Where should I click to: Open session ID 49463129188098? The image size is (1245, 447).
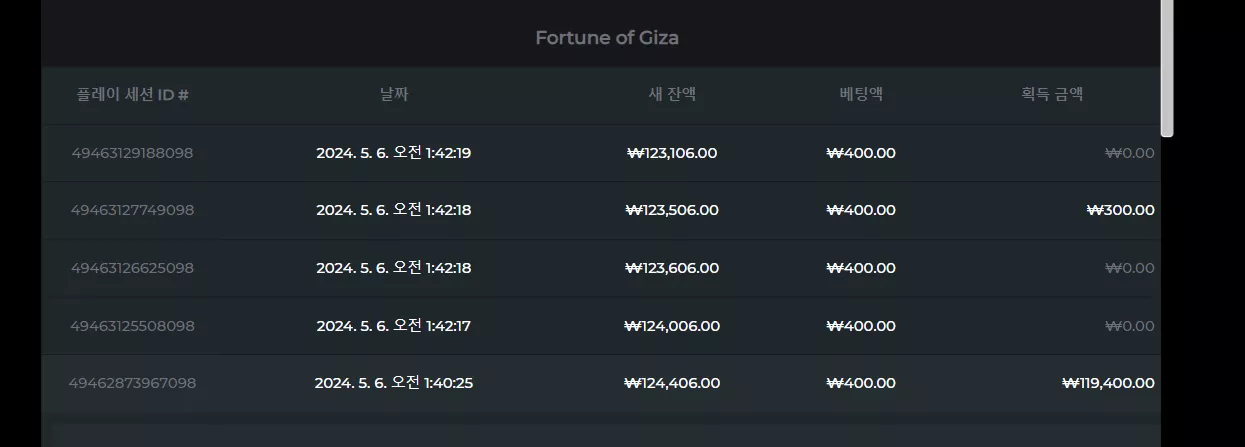132,153
